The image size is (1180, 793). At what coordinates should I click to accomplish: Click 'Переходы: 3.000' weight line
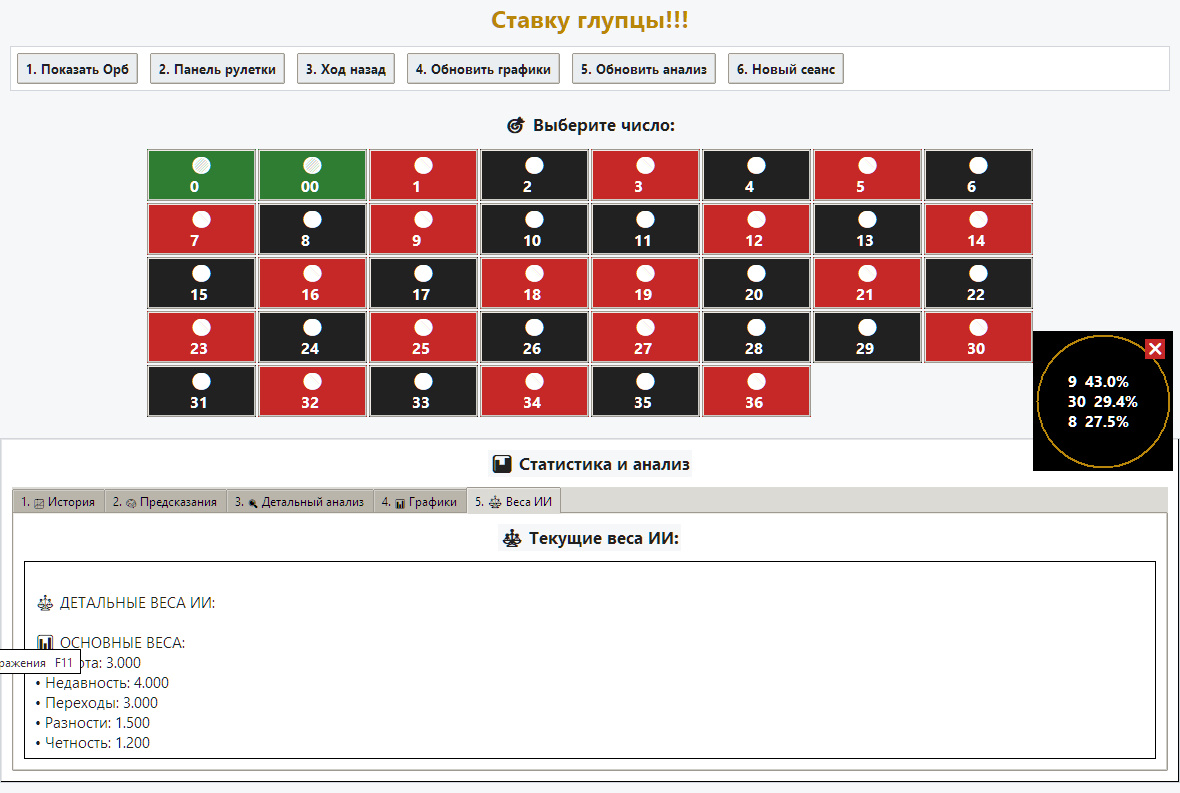coord(97,703)
